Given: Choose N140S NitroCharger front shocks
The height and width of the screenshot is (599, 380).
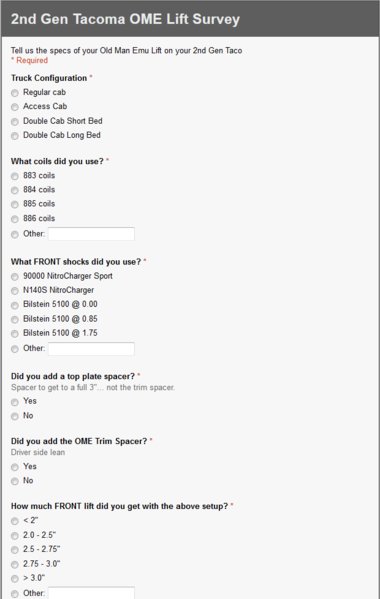Looking at the screenshot, I should (x=15, y=291).
